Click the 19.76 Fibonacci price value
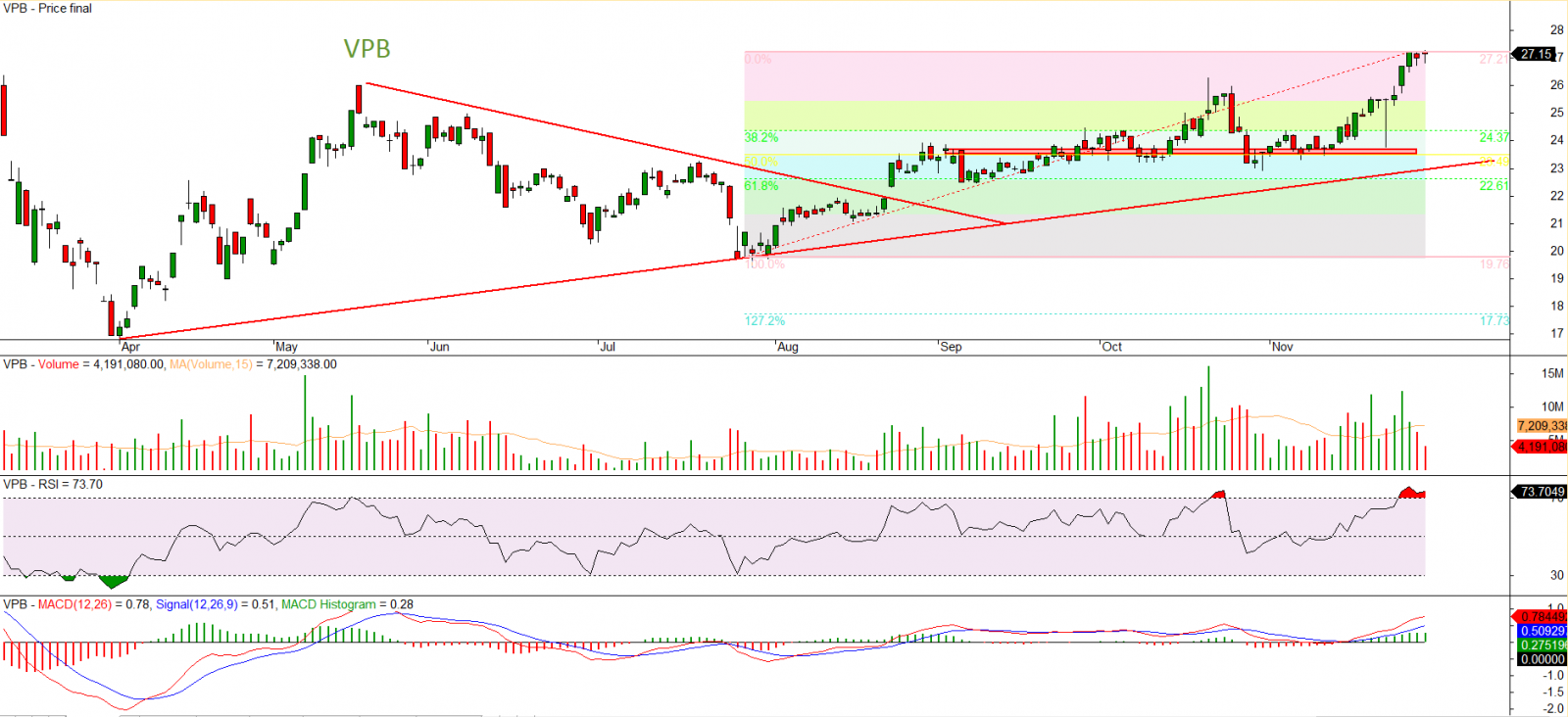Image resolution: width=1568 pixels, height=717 pixels. 1494,264
